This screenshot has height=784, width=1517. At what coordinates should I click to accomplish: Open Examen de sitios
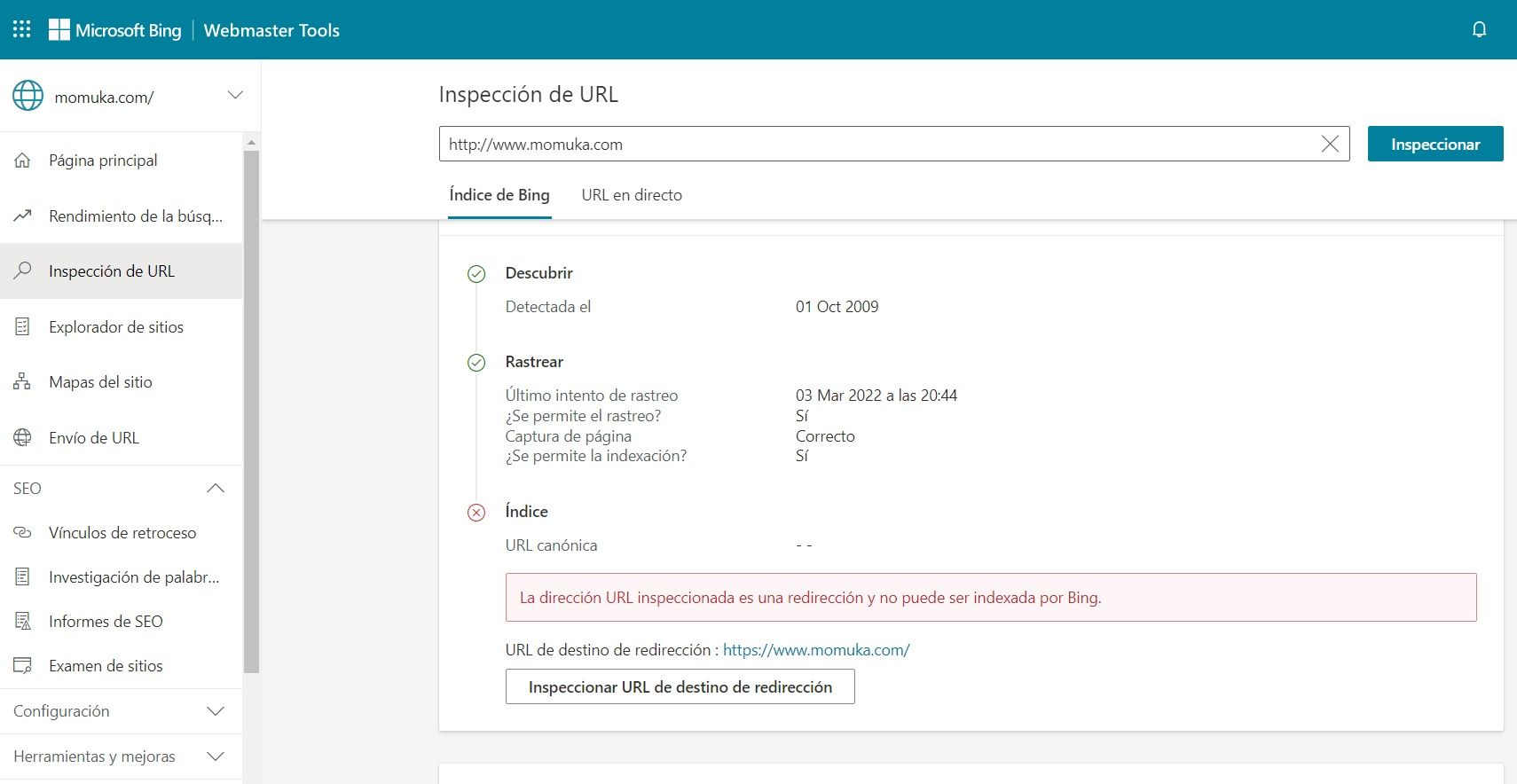click(121, 665)
